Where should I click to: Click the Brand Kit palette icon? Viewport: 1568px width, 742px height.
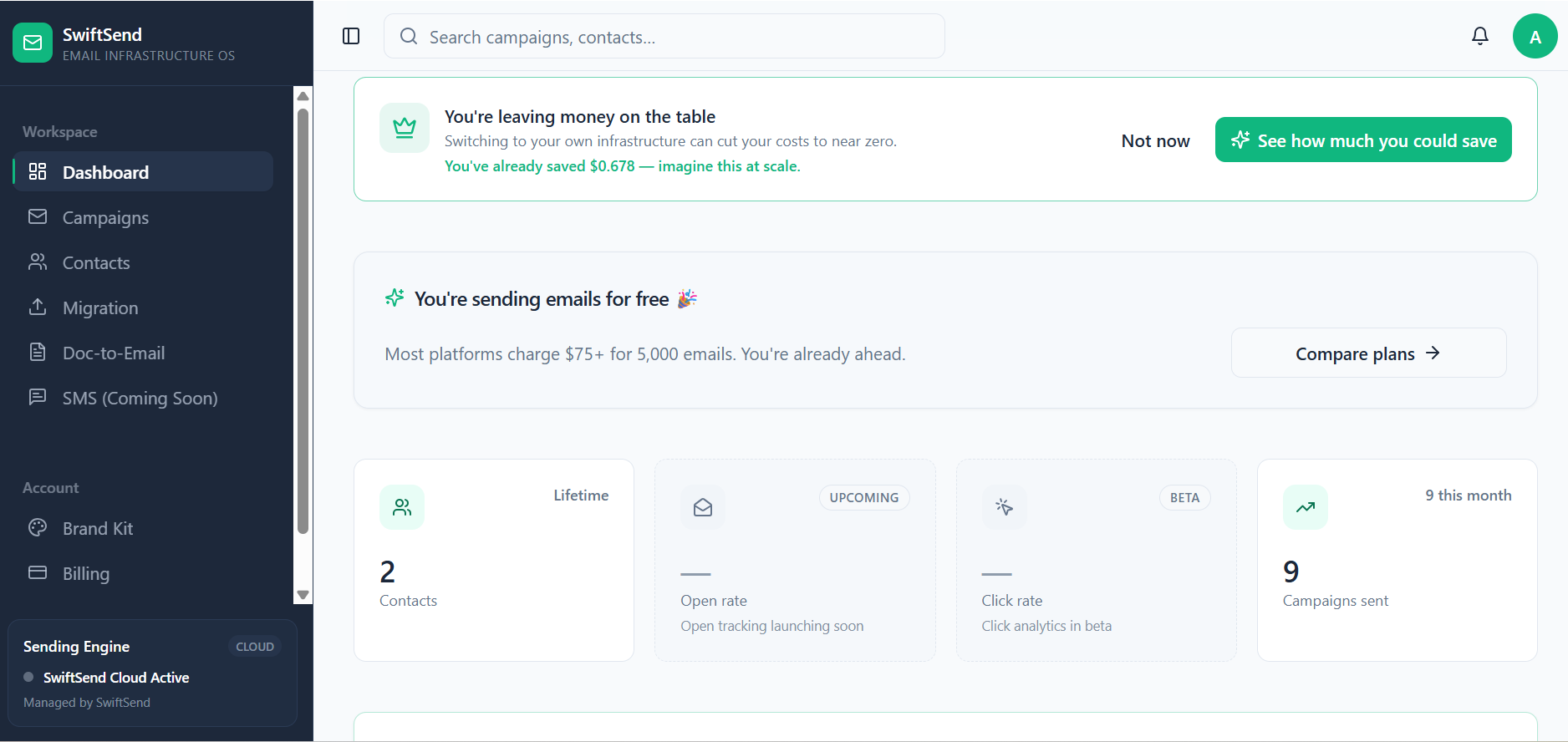point(38,527)
